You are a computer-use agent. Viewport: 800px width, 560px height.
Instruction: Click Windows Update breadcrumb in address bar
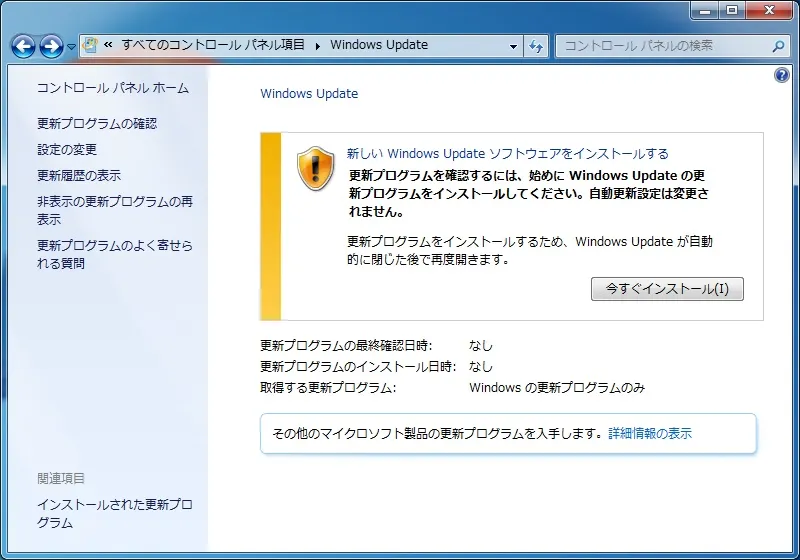click(x=379, y=45)
